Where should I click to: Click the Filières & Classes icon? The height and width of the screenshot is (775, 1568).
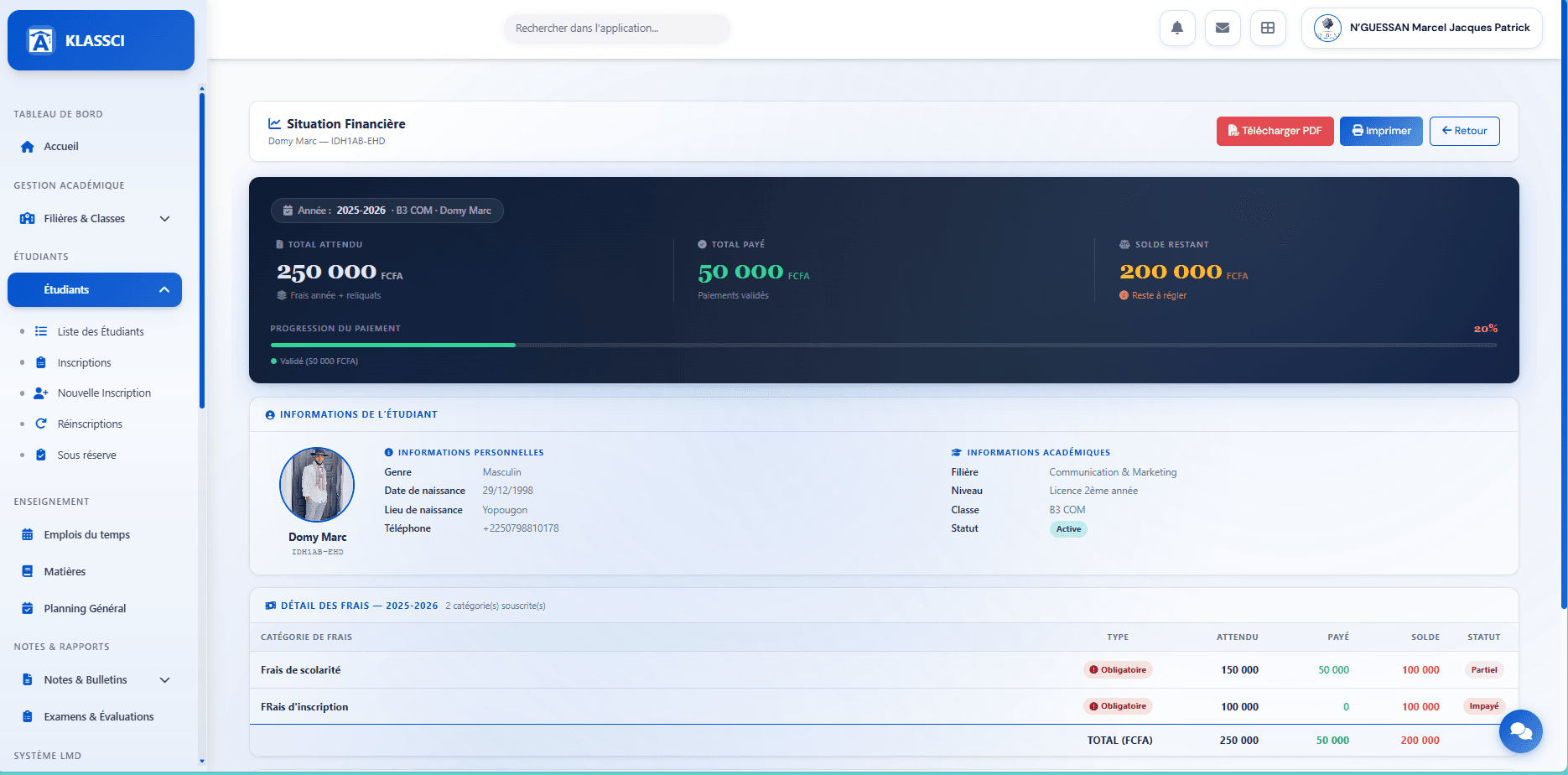tap(28, 219)
